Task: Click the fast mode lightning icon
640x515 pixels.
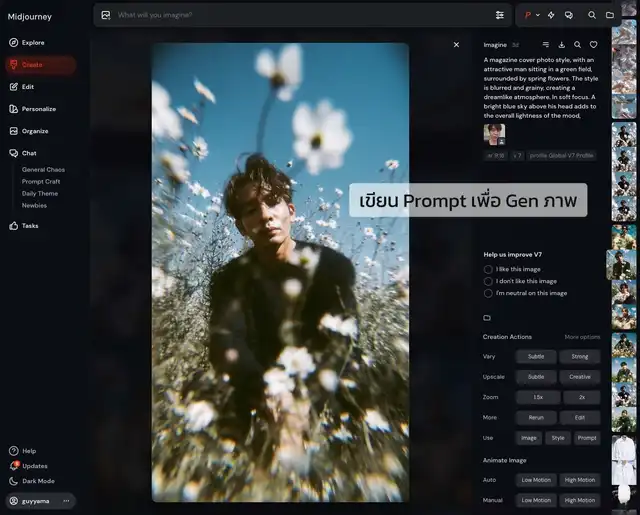Action: click(551, 15)
